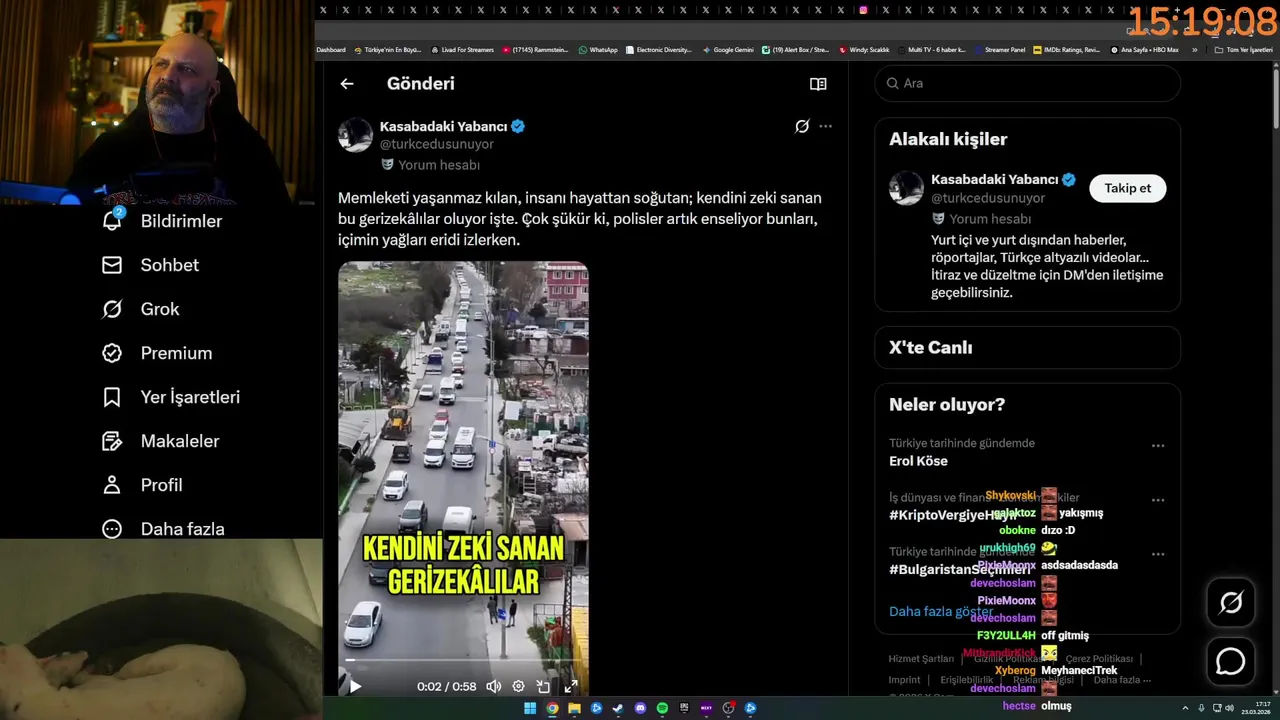Open @turkcedusunuyor handle under post author

tap(437, 144)
